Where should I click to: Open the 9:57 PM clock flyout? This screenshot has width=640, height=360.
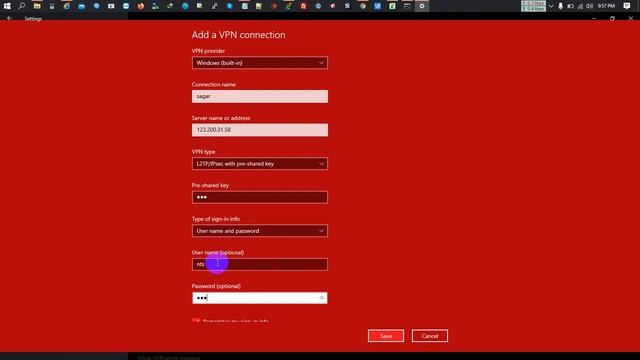click(606, 6)
